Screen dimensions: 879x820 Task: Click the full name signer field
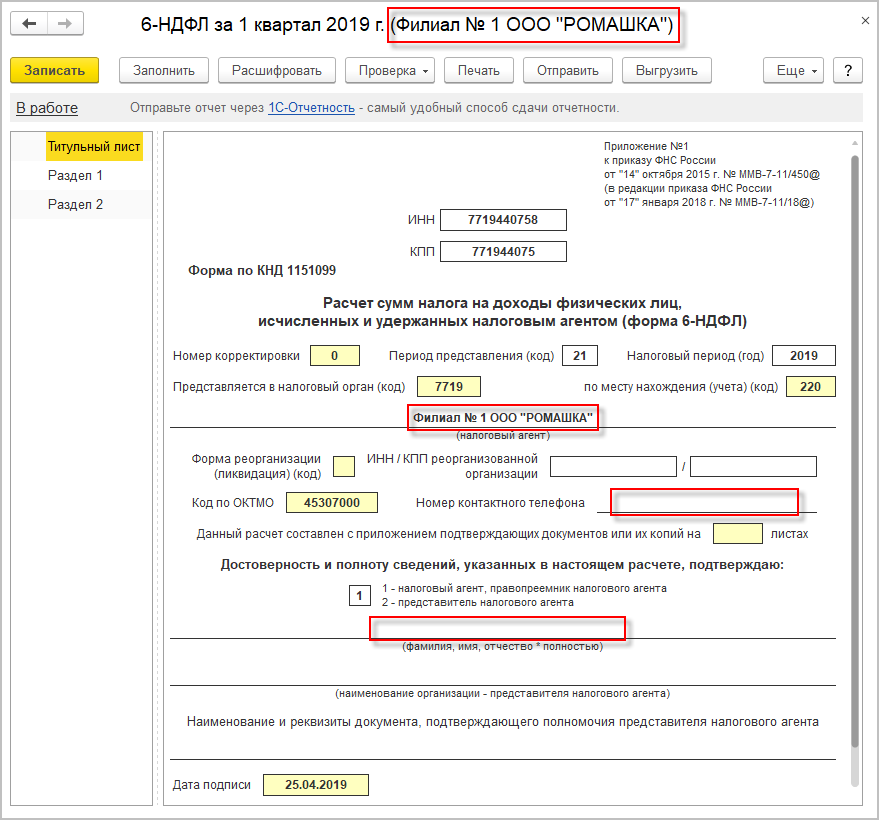tap(503, 629)
